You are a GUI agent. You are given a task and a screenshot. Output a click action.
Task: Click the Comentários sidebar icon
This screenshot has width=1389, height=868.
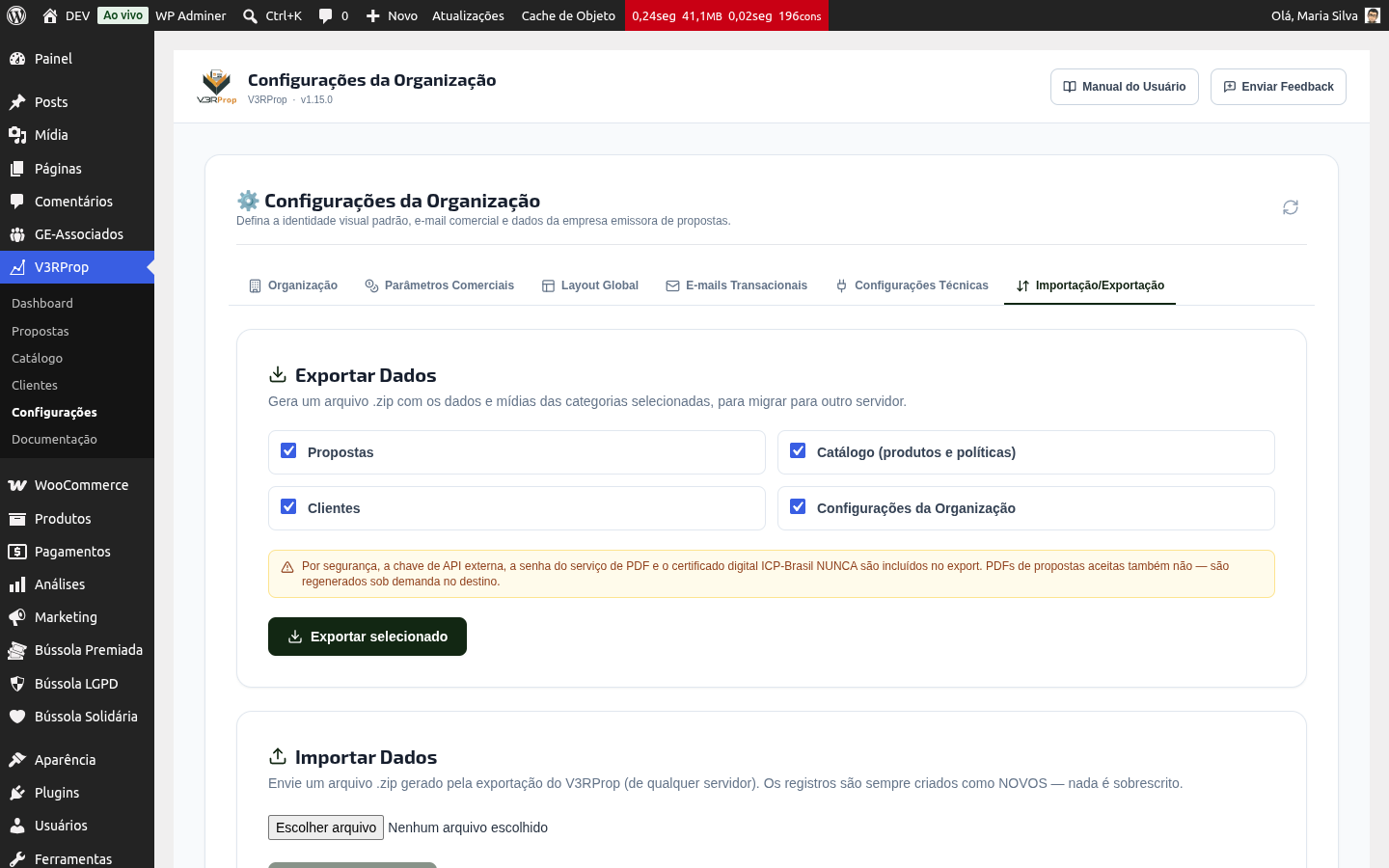tap(17, 202)
